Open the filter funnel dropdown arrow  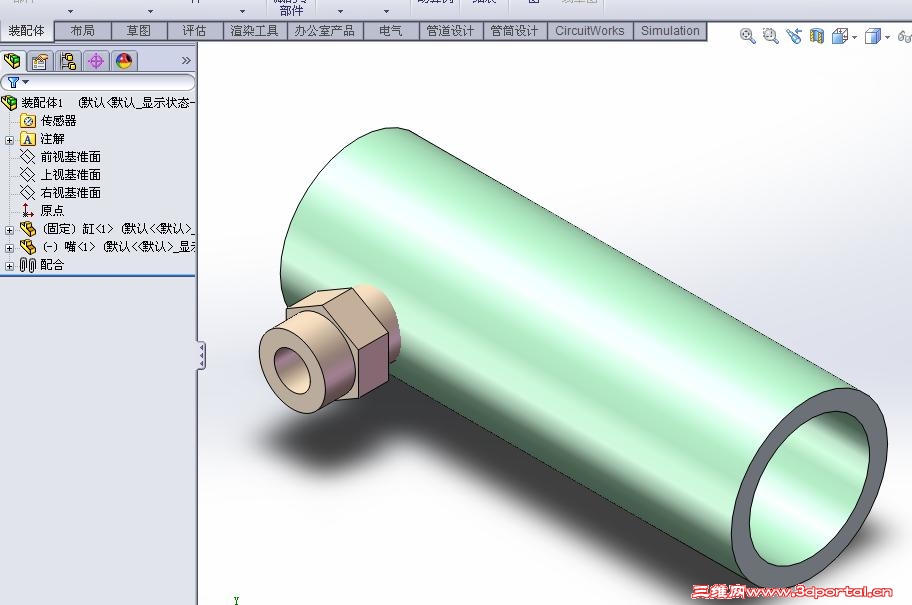coord(26,82)
